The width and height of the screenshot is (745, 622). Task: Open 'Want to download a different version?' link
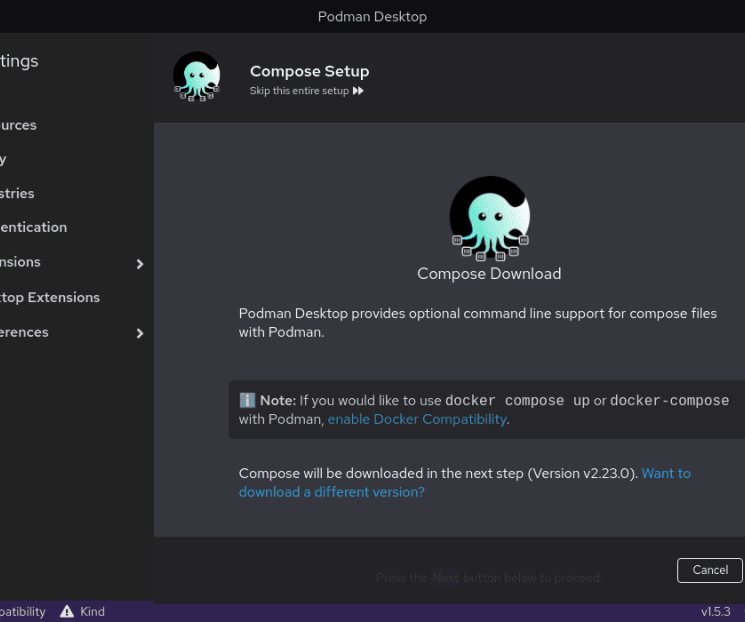click(465, 482)
